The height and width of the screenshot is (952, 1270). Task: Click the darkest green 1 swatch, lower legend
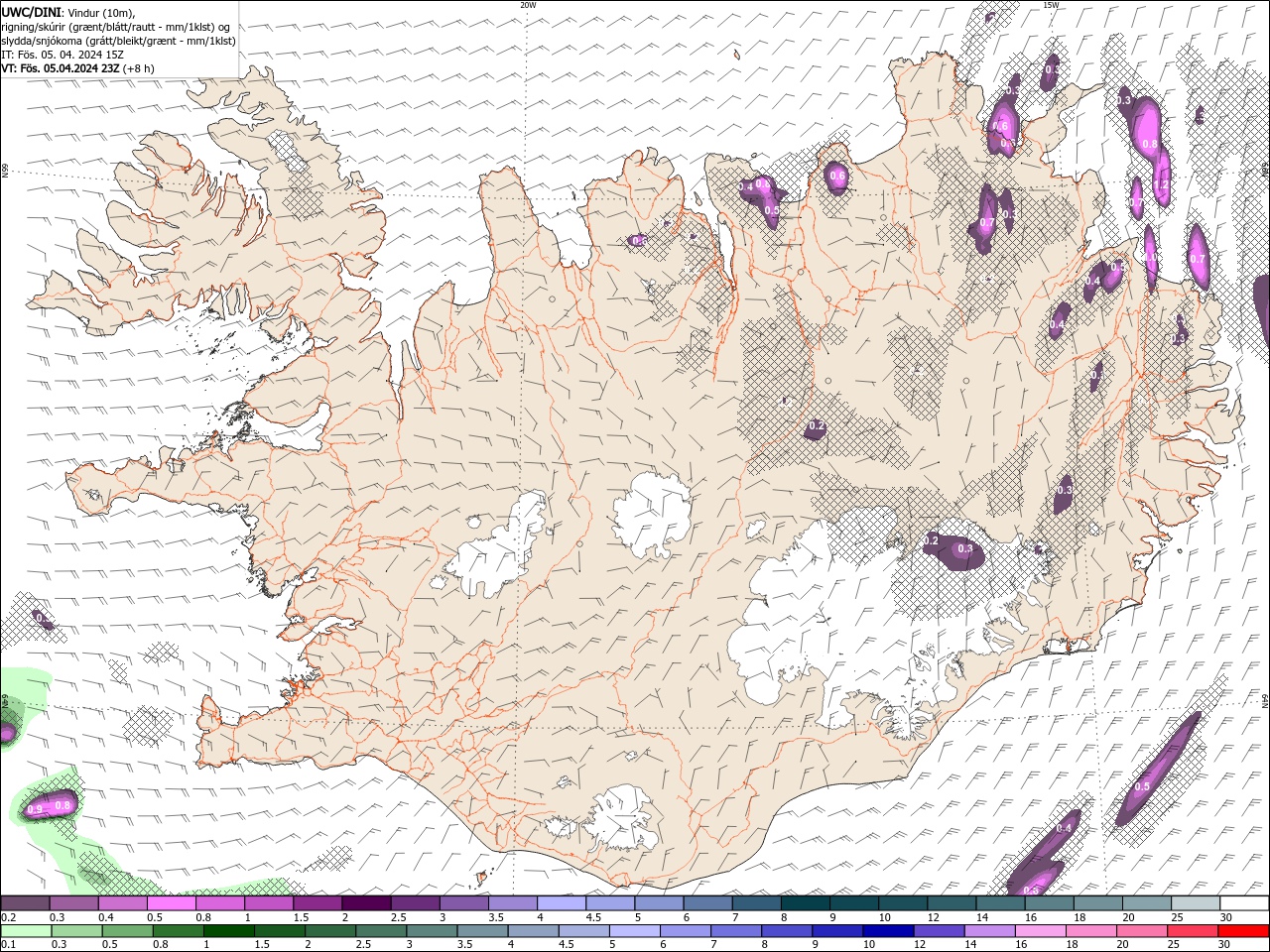click(x=228, y=931)
